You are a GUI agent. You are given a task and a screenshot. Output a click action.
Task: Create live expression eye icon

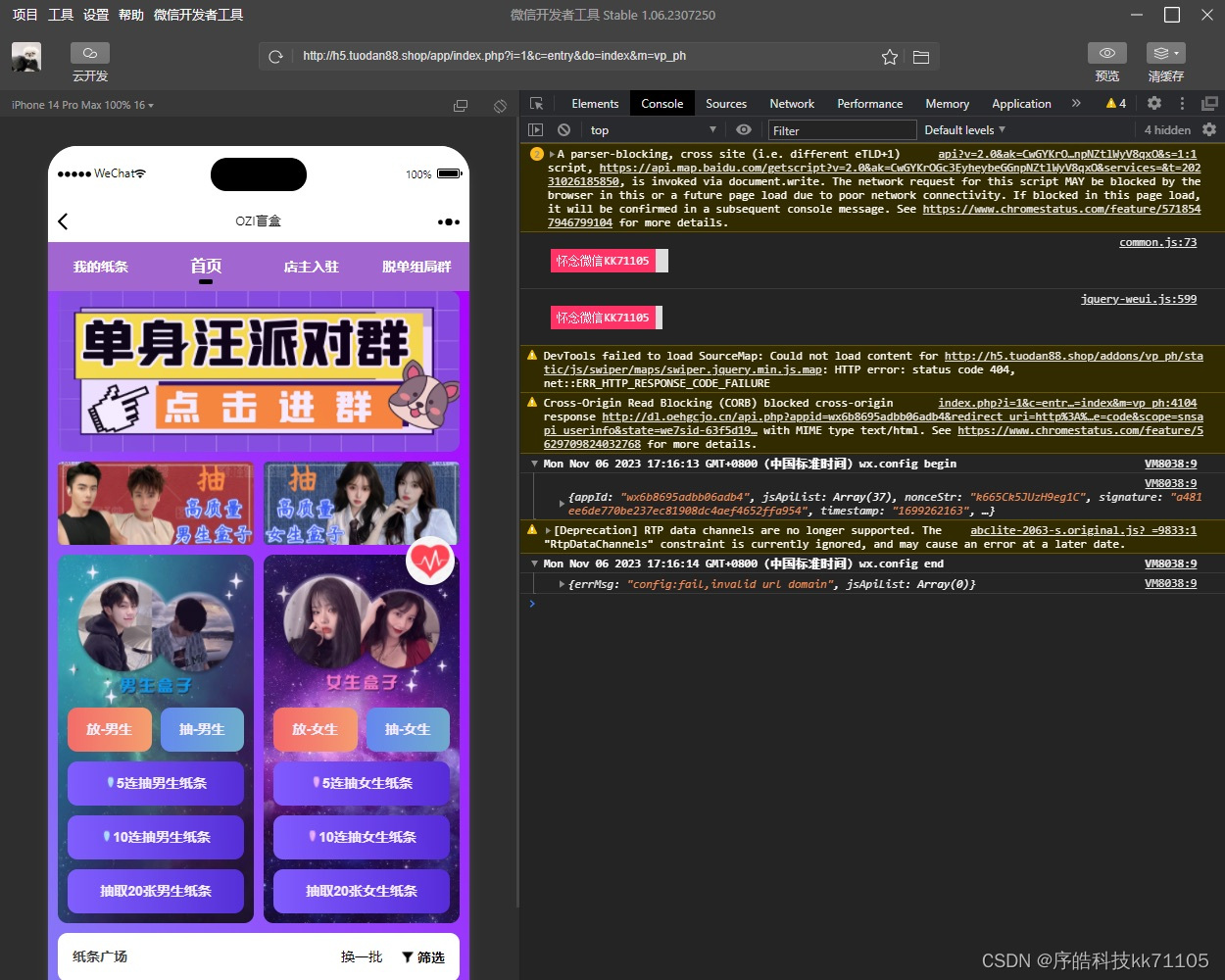pyautogui.click(x=744, y=129)
